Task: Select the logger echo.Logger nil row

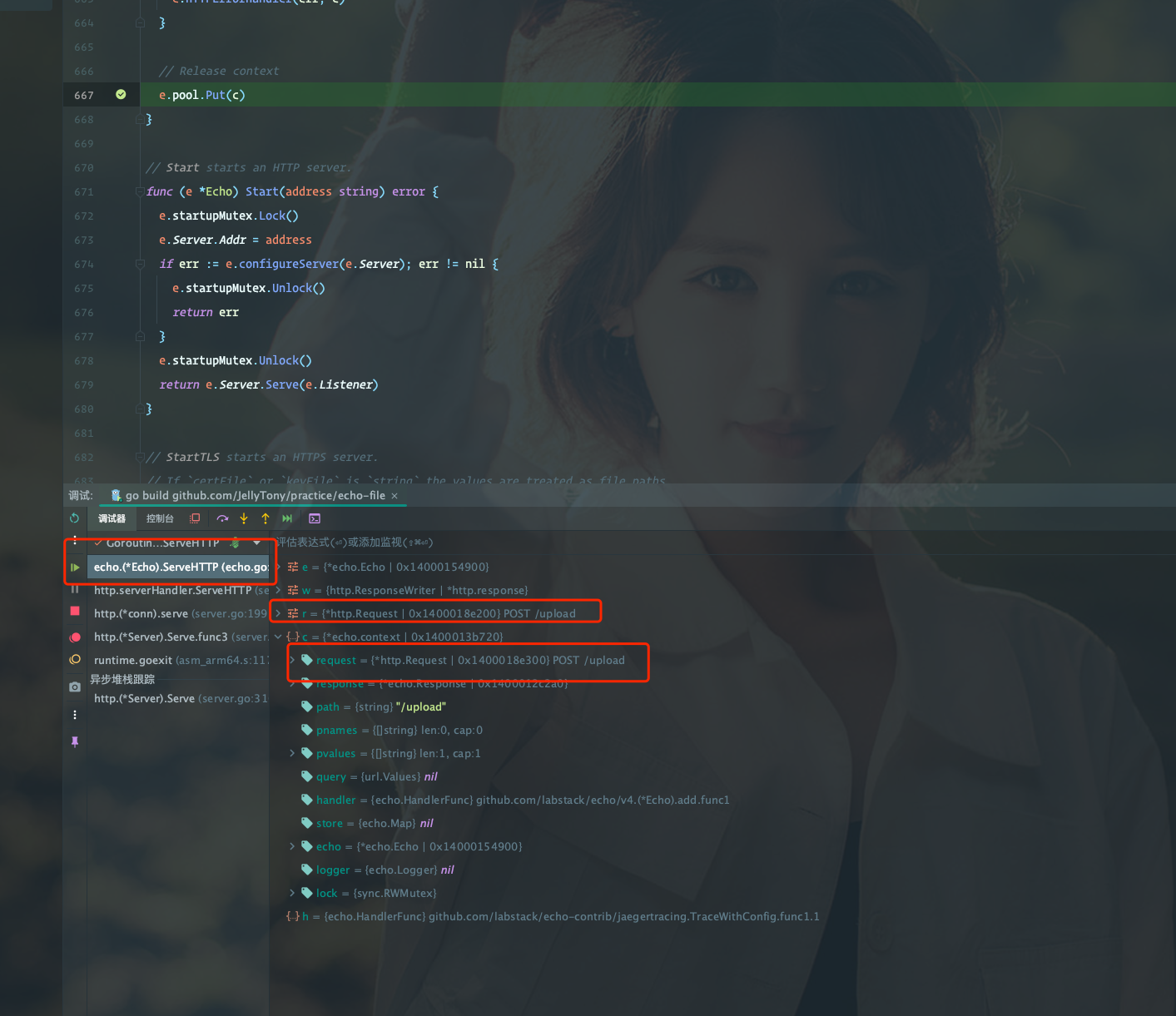Action: point(722,870)
